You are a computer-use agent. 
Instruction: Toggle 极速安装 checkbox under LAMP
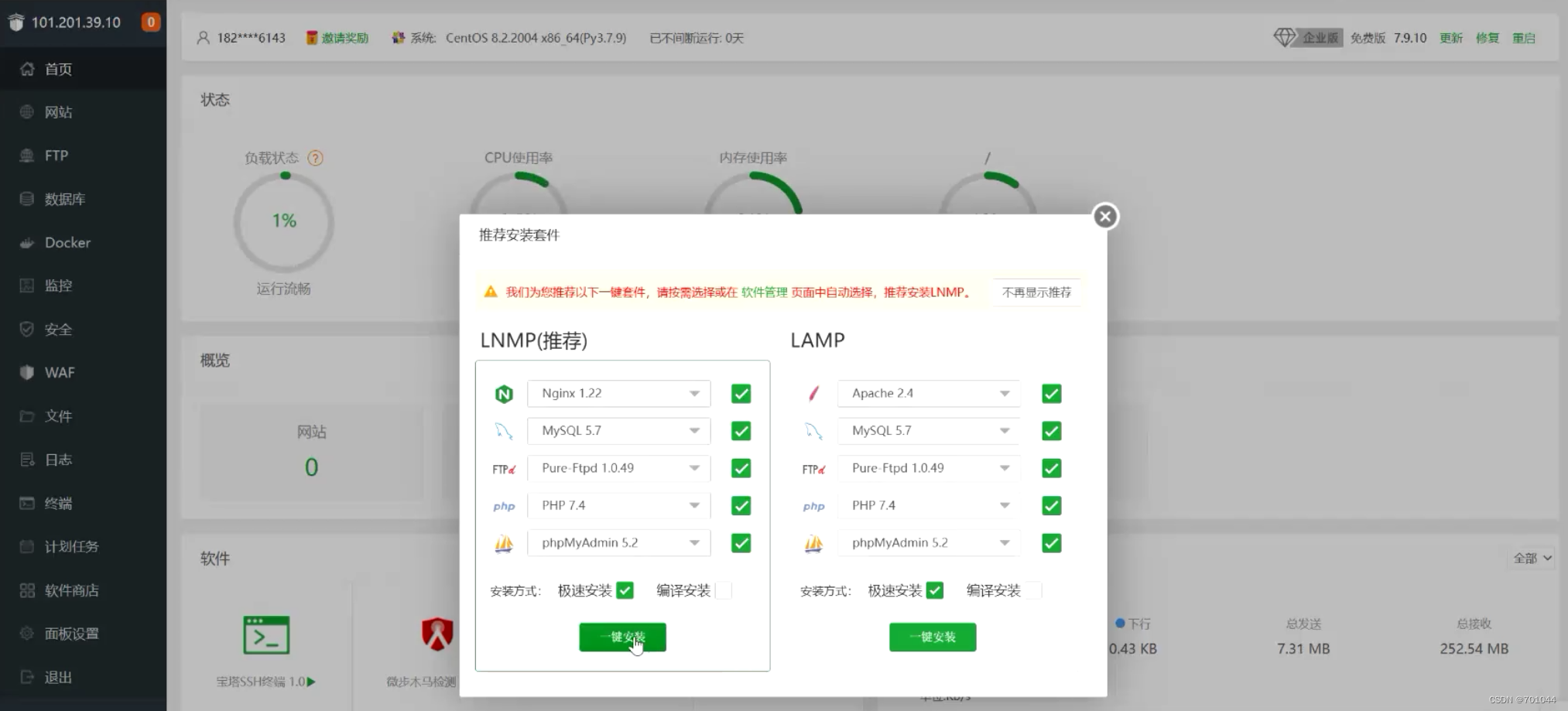pos(935,590)
